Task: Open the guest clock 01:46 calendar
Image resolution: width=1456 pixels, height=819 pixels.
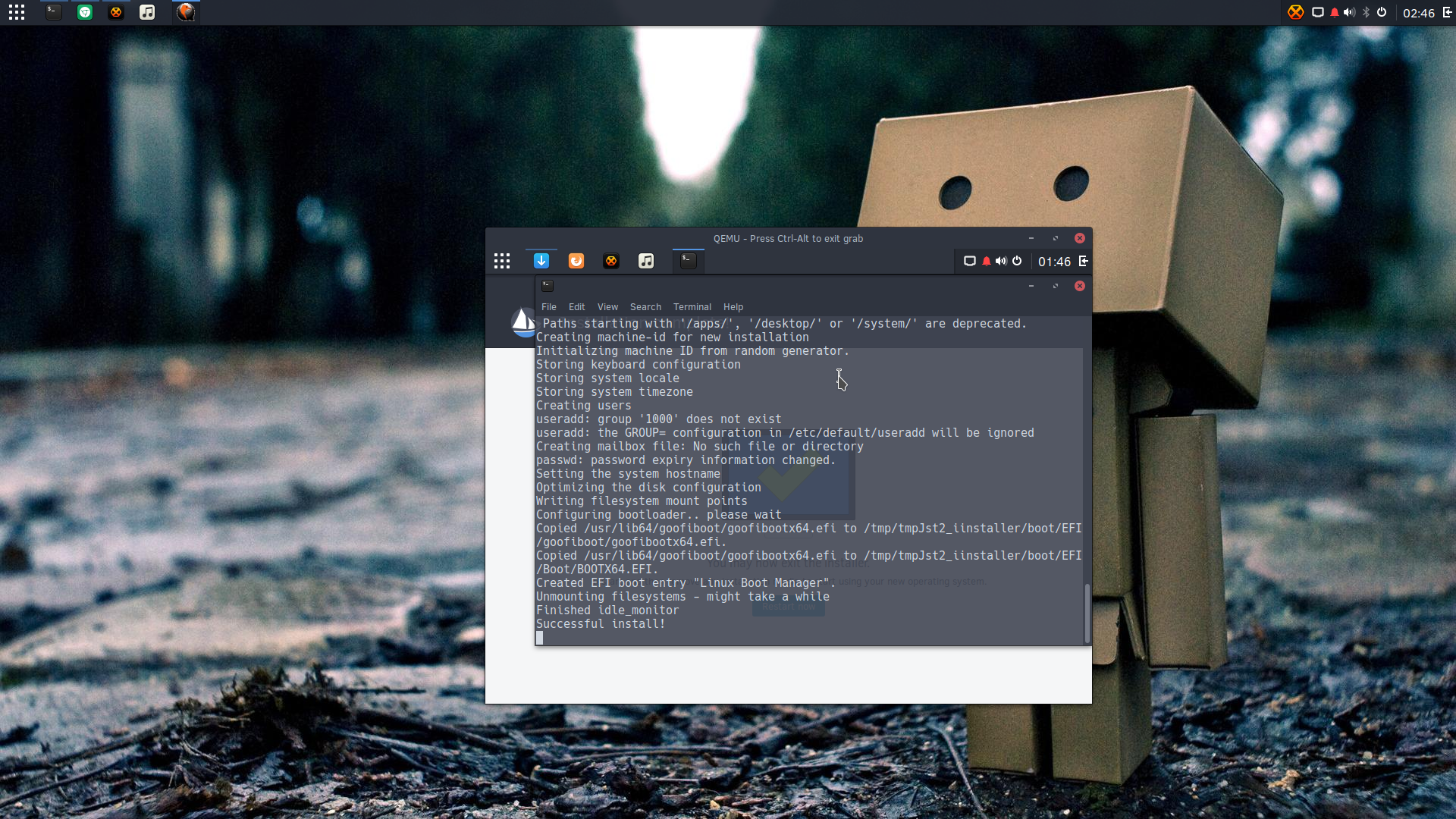Action: coord(1054,262)
